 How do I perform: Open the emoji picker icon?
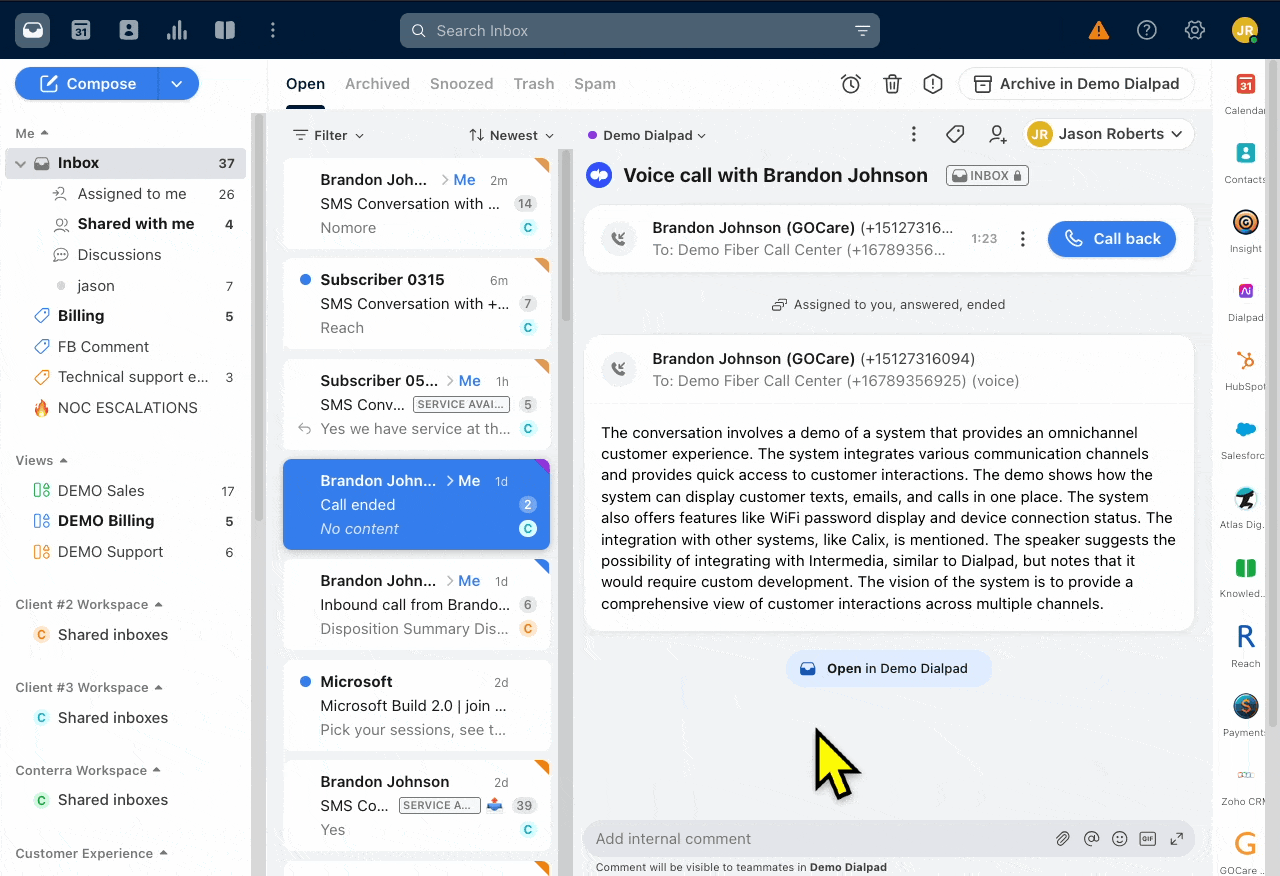click(x=1120, y=839)
